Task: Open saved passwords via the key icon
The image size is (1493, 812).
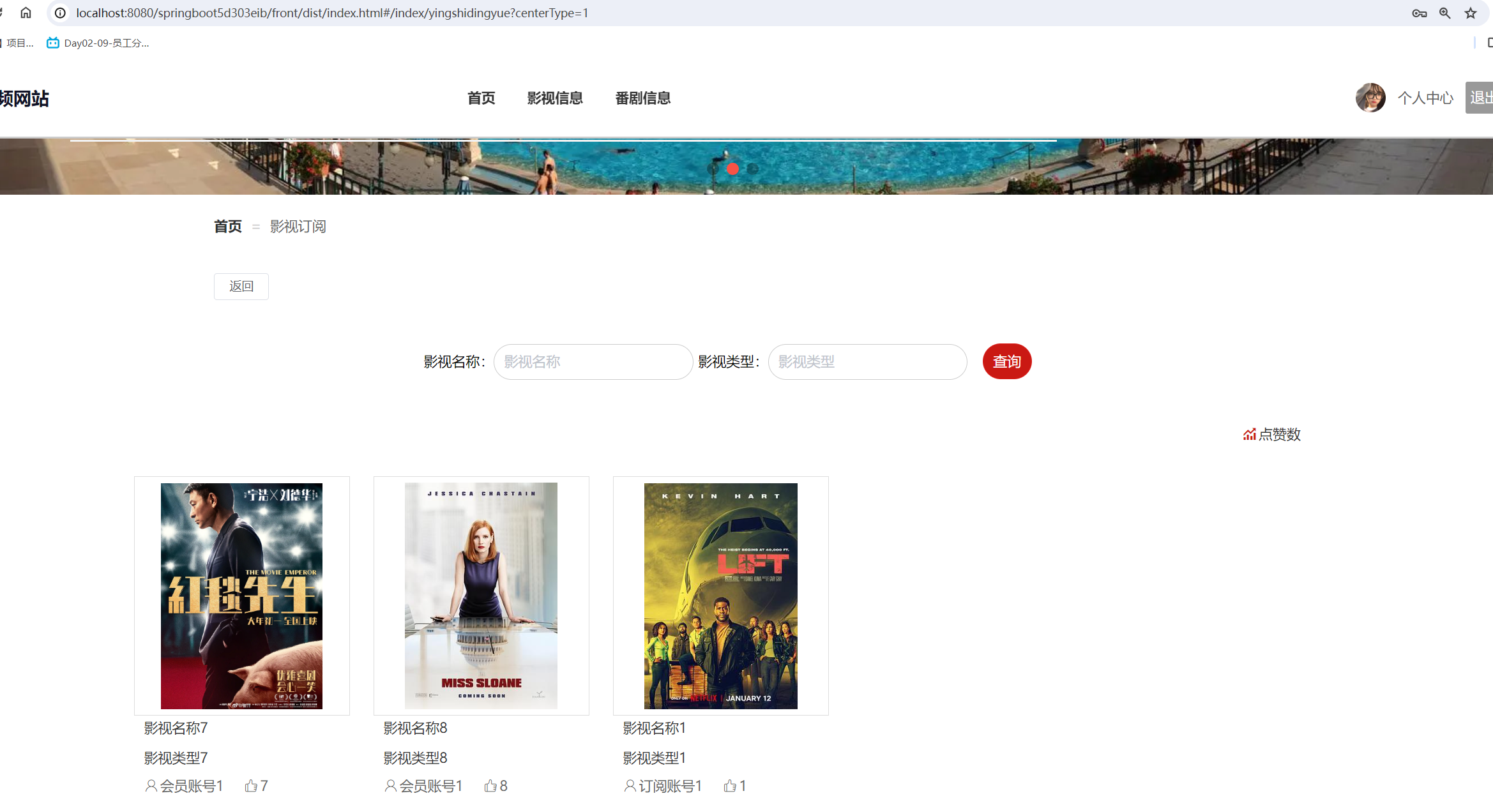Action: pyautogui.click(x=1419, y=13)
